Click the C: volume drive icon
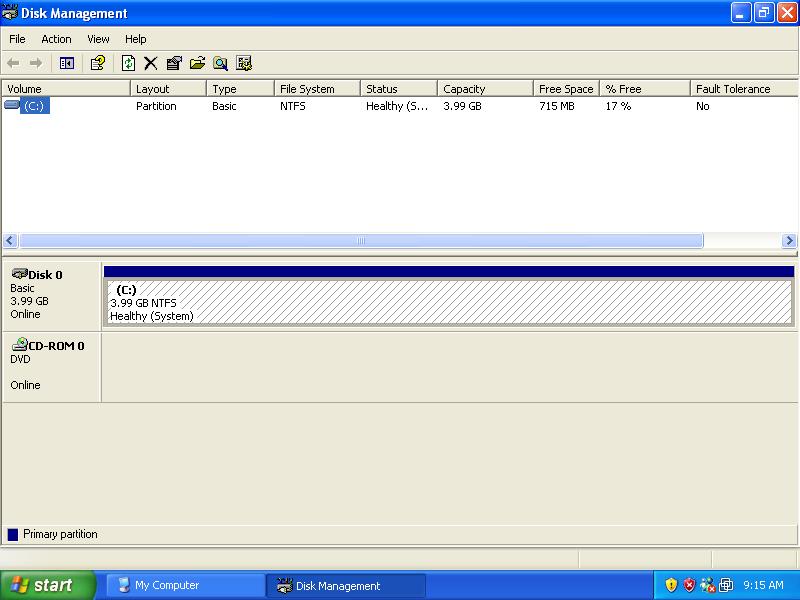Screen dimensions: 800x600 click(x=12, y=105)
